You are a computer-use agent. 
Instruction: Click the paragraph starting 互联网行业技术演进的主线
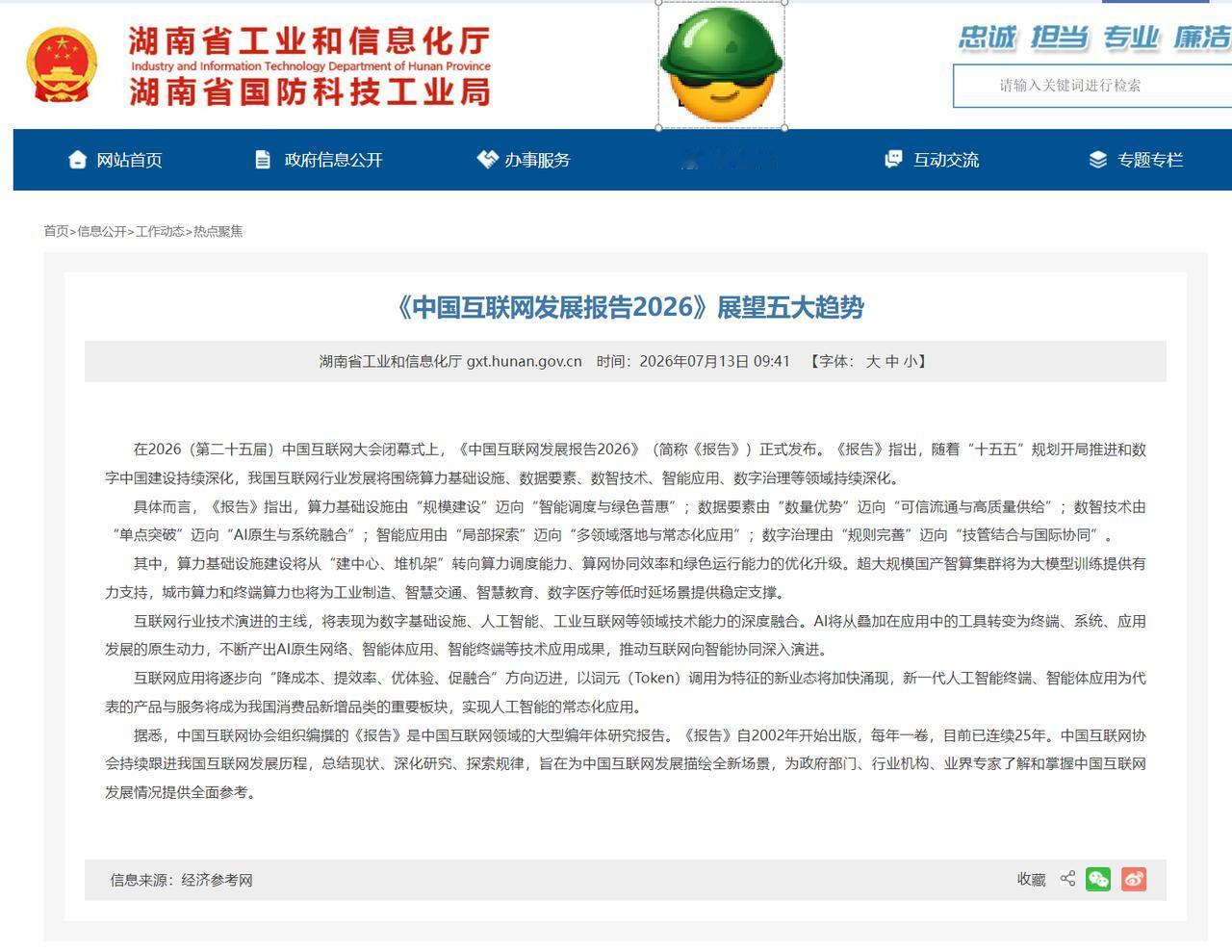point(626,635)
